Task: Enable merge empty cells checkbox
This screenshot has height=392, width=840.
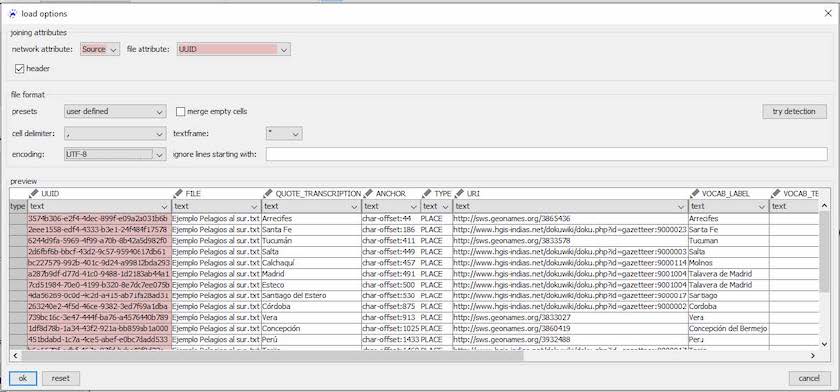Action: [181, 111]
